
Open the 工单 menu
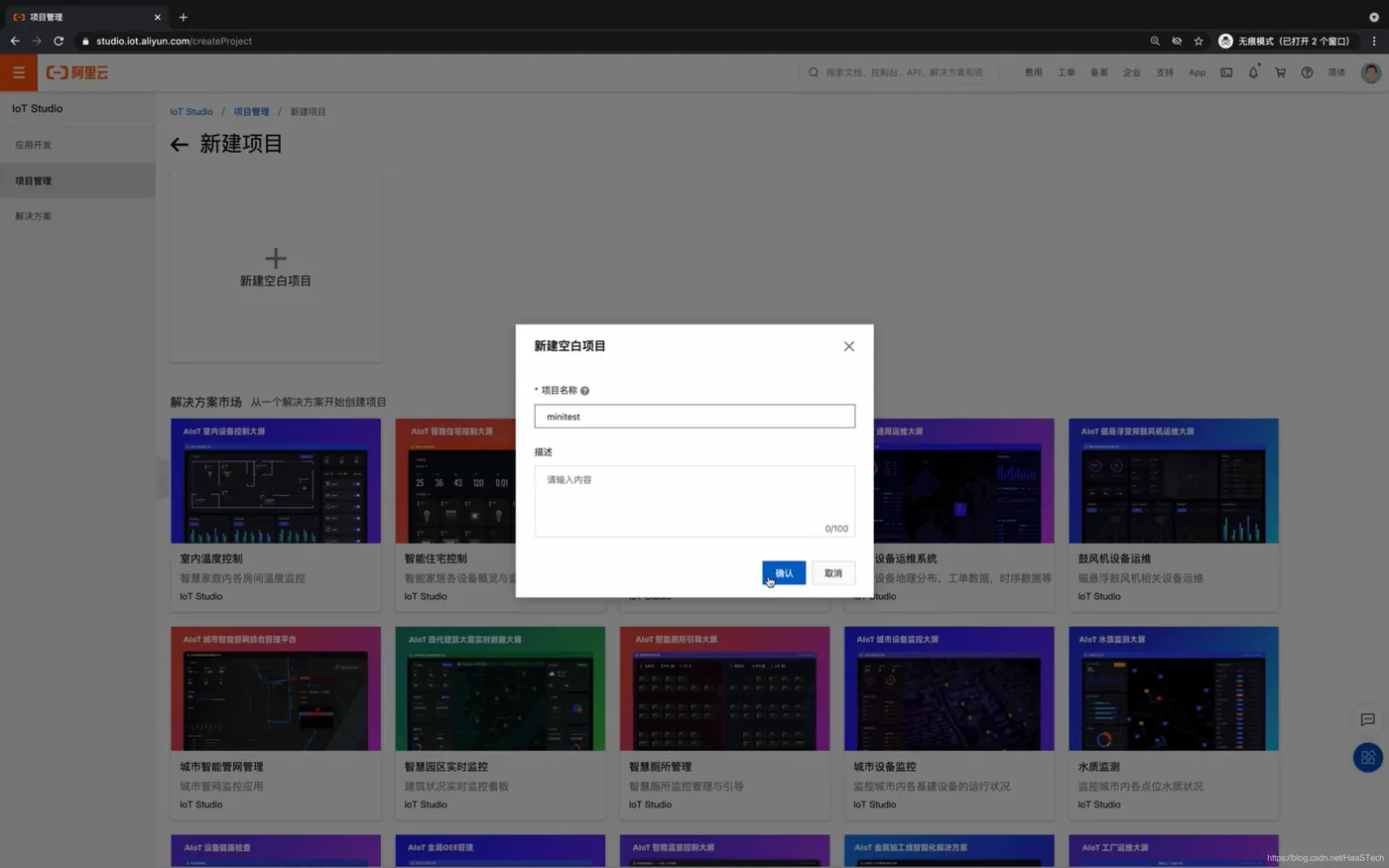[1067, 72]
